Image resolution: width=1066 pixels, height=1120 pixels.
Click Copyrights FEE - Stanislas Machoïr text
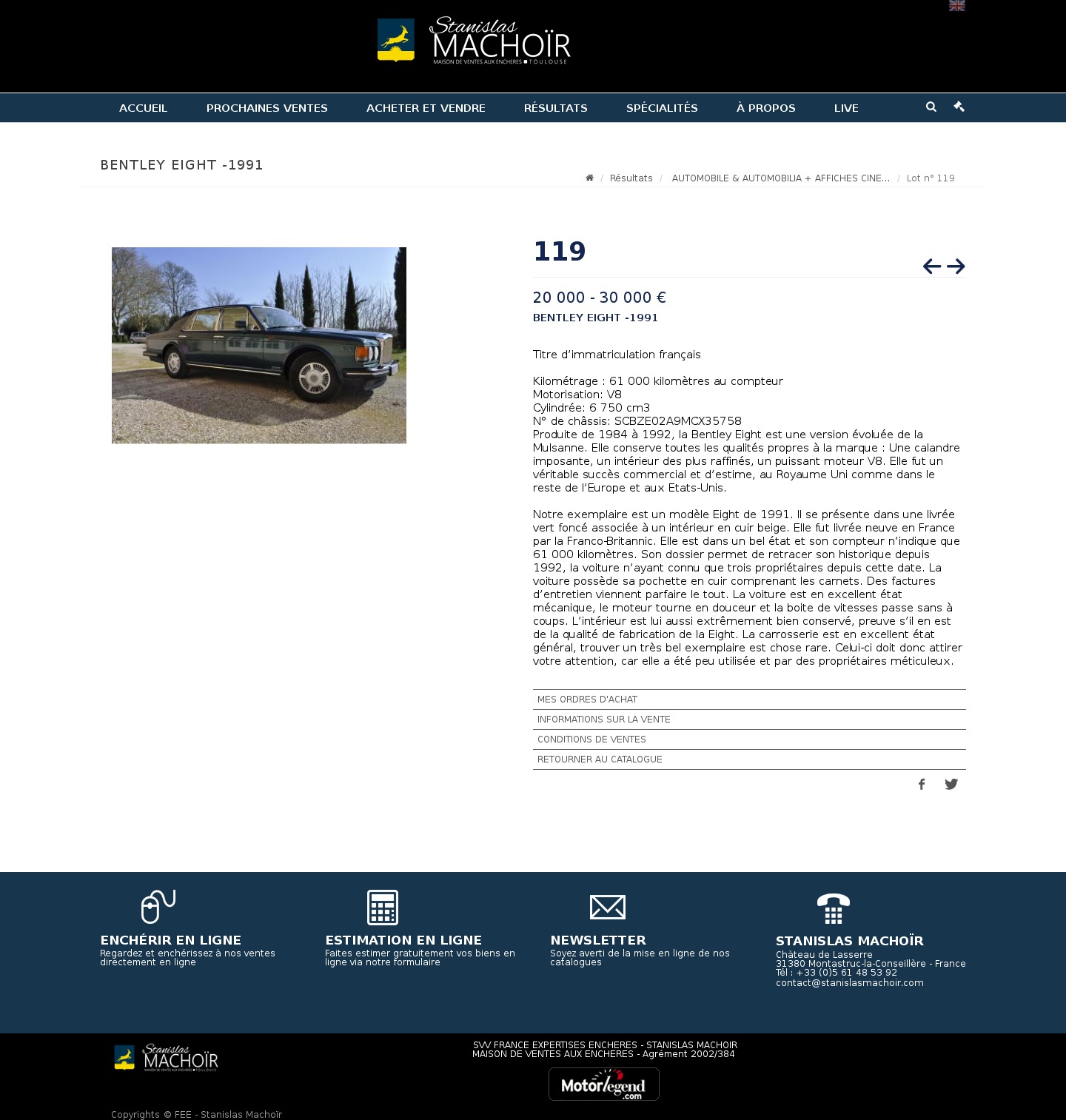[196, 1115]
